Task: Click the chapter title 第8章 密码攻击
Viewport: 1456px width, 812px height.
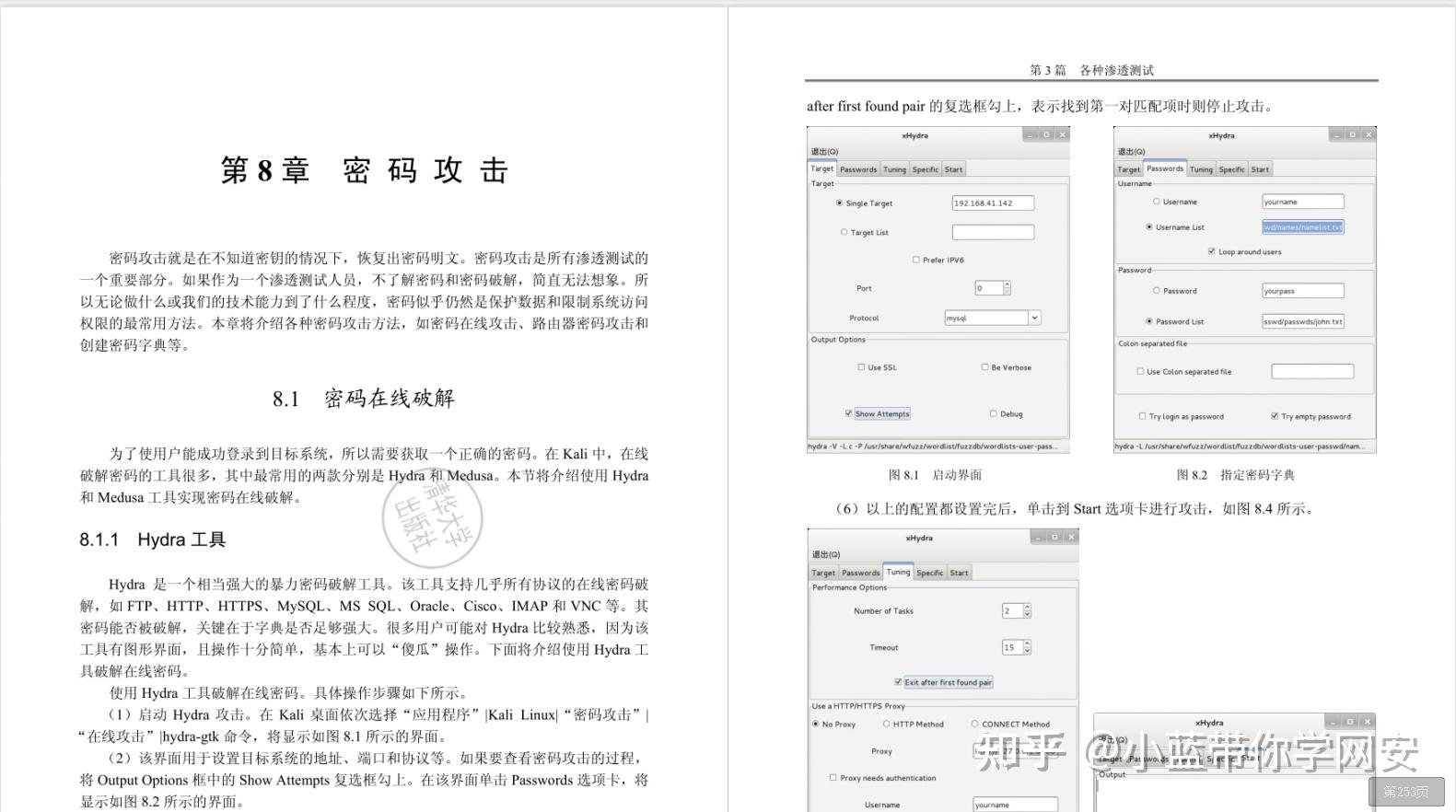Action: tap(364, 170)
